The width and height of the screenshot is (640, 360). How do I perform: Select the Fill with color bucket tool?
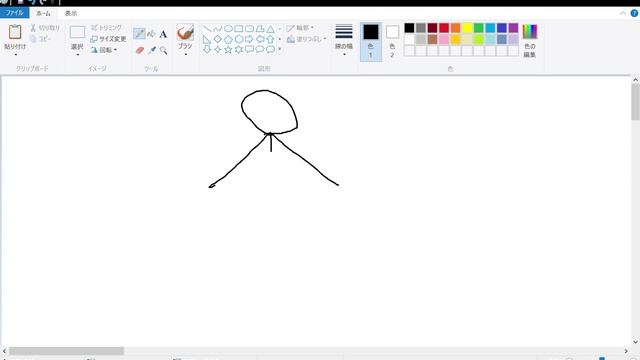point(151,34)
